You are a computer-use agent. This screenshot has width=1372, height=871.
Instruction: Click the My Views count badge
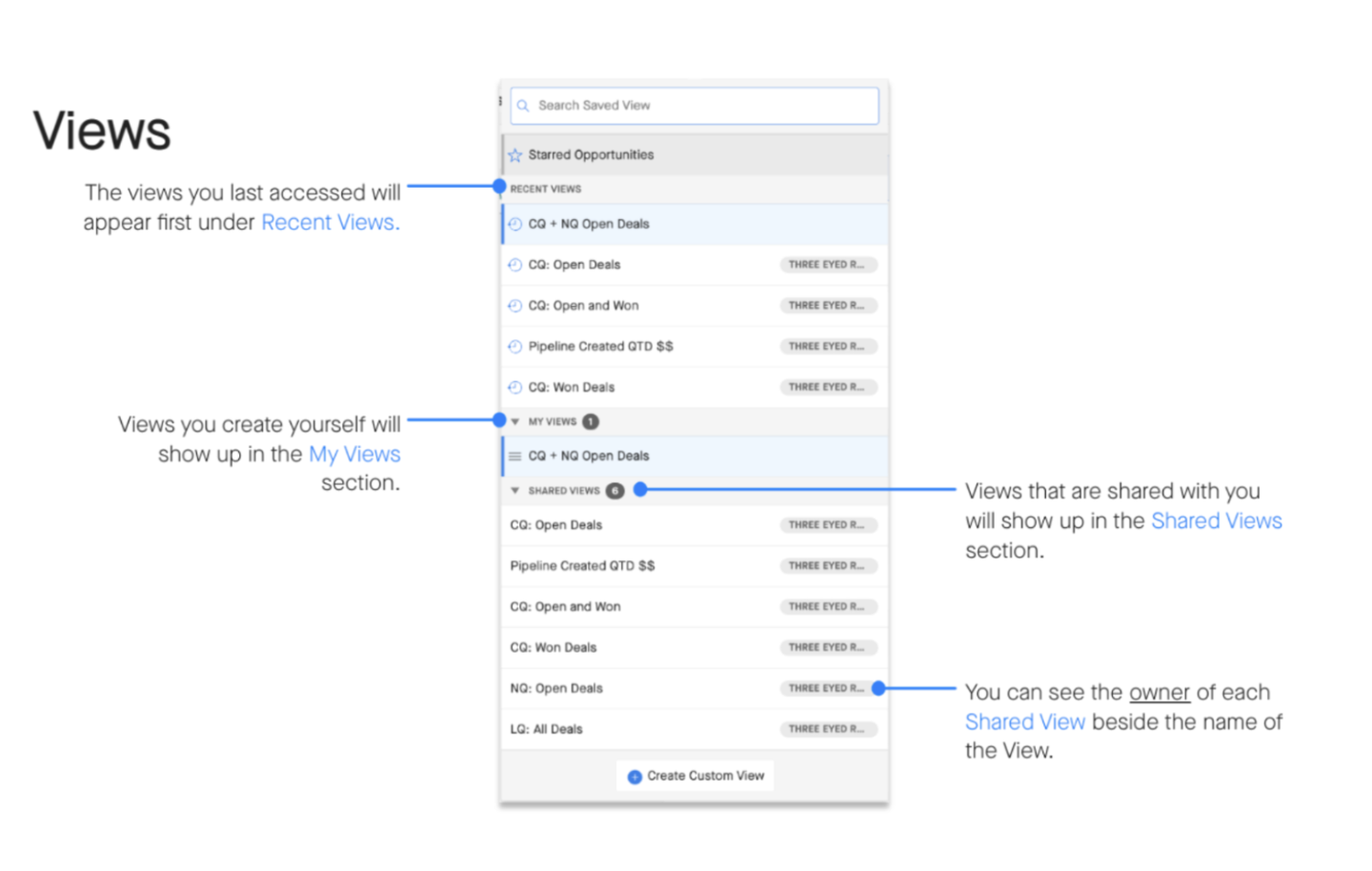591,421
